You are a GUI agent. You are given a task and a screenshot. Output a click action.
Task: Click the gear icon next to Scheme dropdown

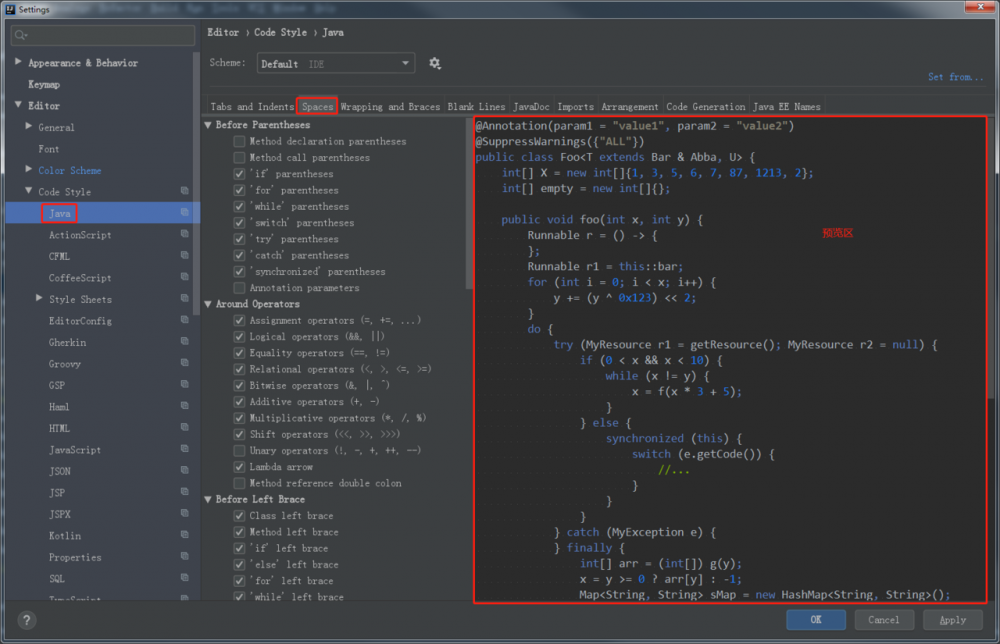(x=435, y=63)
